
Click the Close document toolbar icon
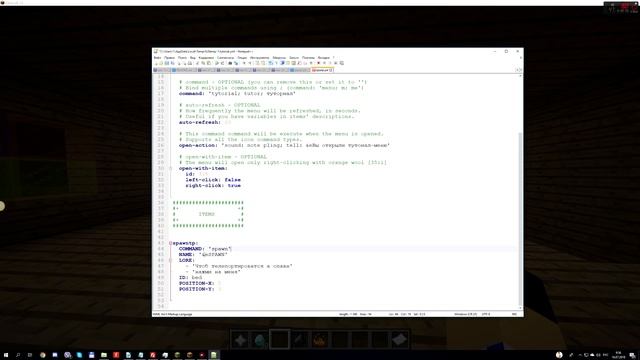click(179, 63)
